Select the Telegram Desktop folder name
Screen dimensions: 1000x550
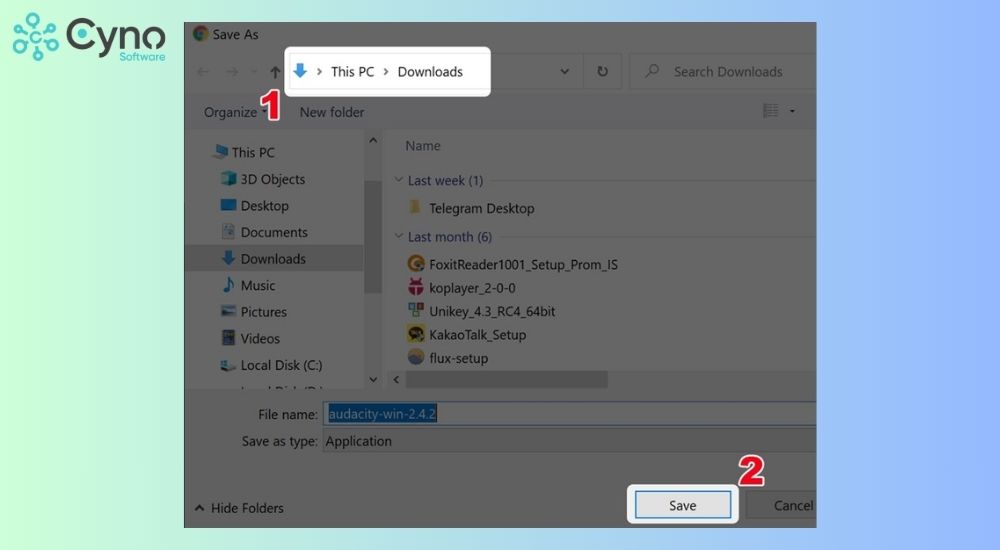tap(482, 208)
